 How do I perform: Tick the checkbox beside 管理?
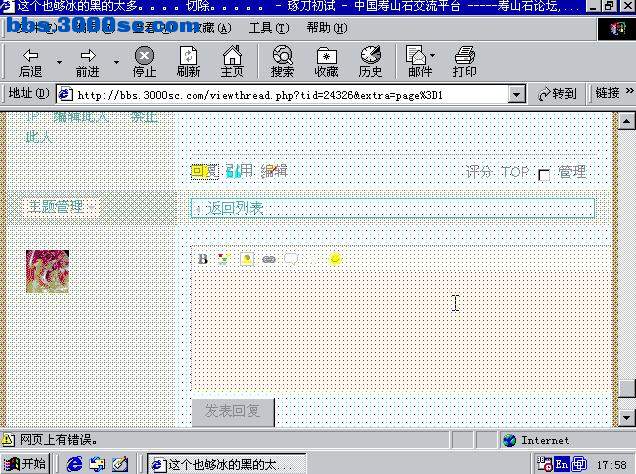click(544, 175)
